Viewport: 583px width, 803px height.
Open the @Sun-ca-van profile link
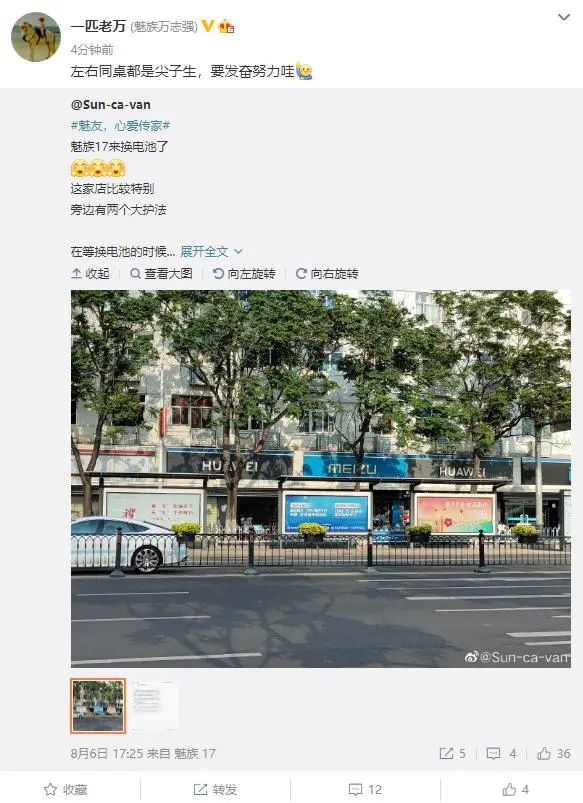[x=111, y=104]
